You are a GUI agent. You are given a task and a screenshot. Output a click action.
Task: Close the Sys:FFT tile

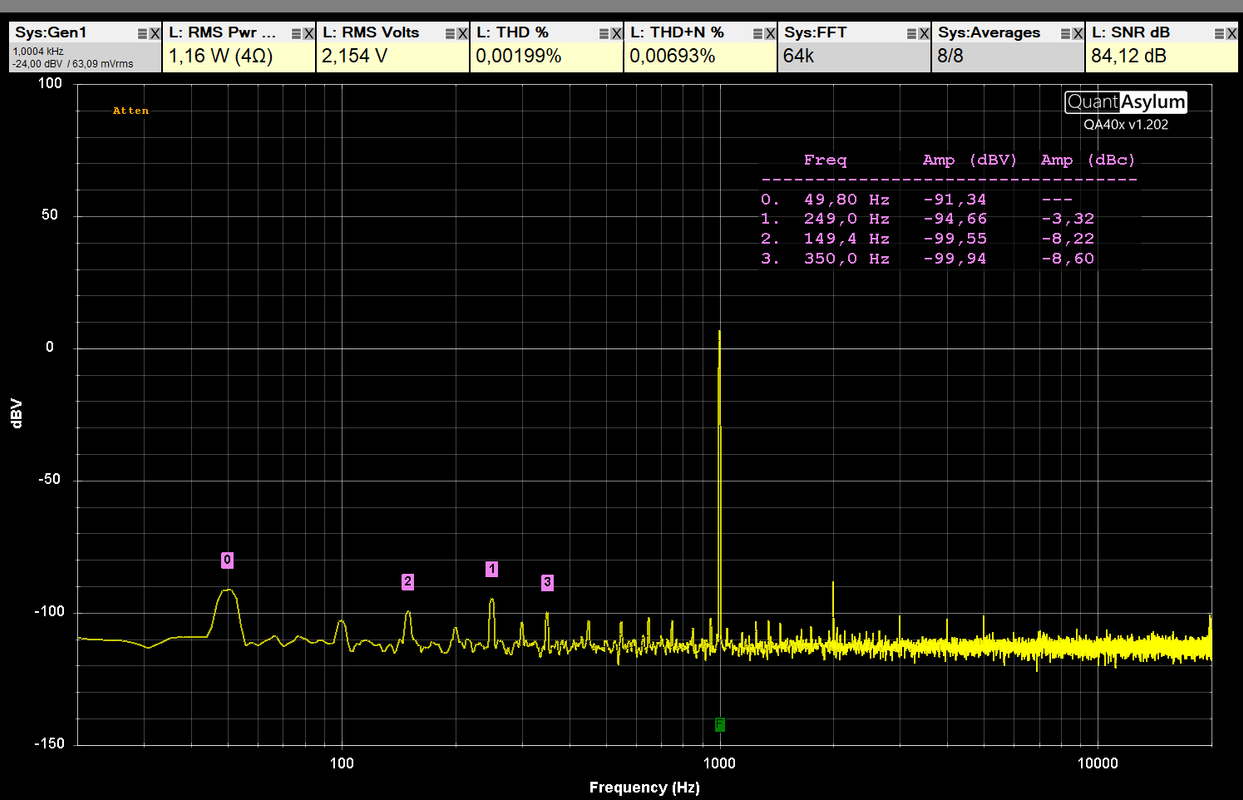click(925, 33)
